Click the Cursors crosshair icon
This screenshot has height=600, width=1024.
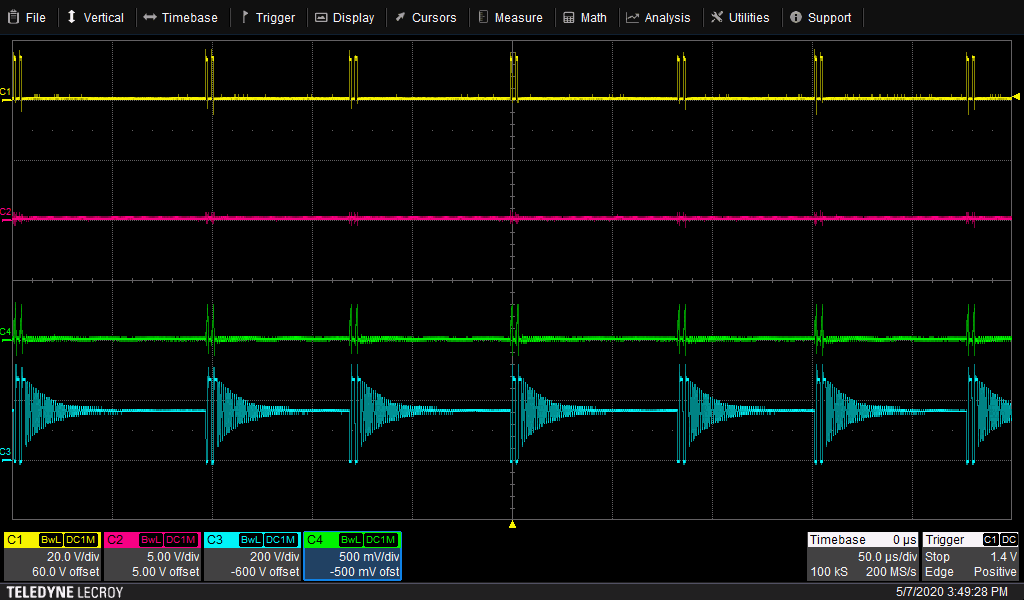(399, 17)
